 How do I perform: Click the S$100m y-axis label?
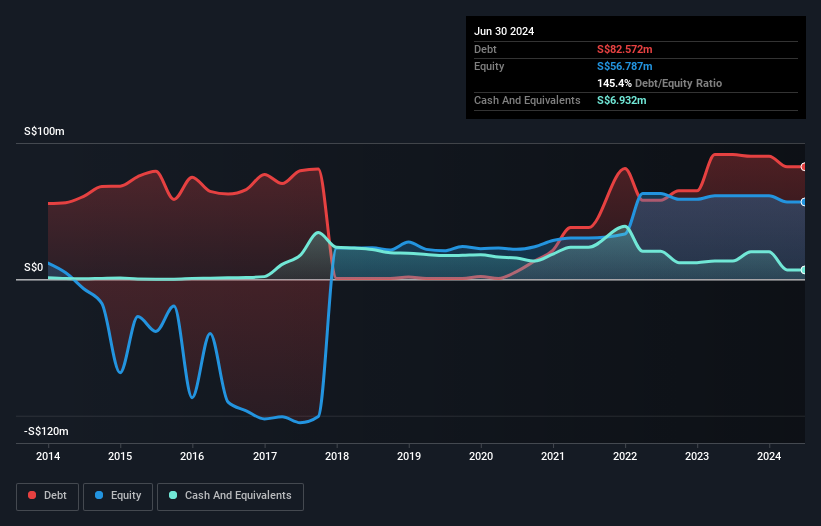44,131
